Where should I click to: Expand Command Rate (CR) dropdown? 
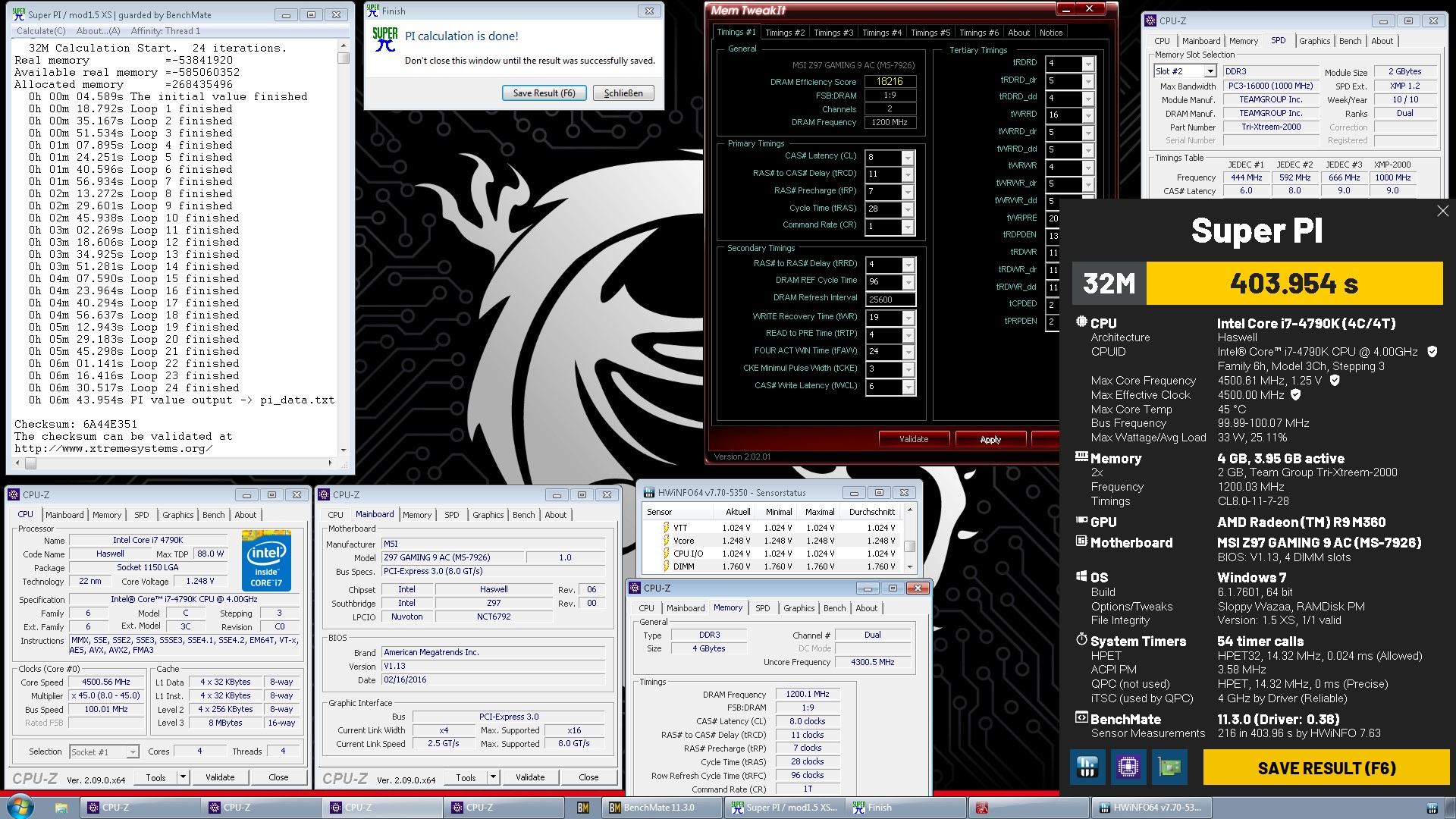pos(908,227)
